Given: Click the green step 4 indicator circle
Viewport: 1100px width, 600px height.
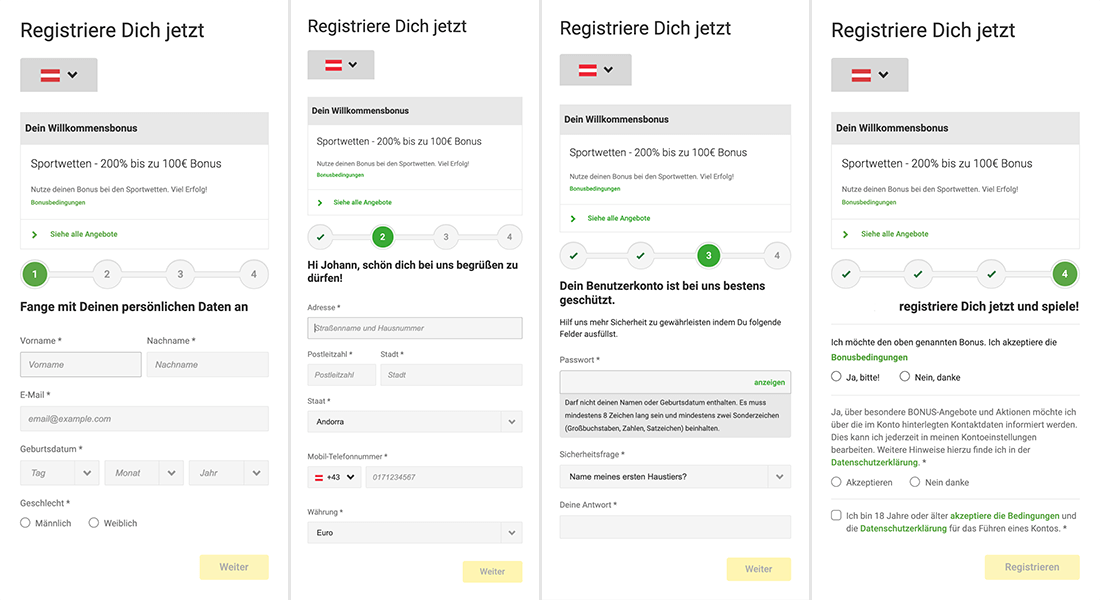Looking at the screenshot, I should (x=1064, y=273).
